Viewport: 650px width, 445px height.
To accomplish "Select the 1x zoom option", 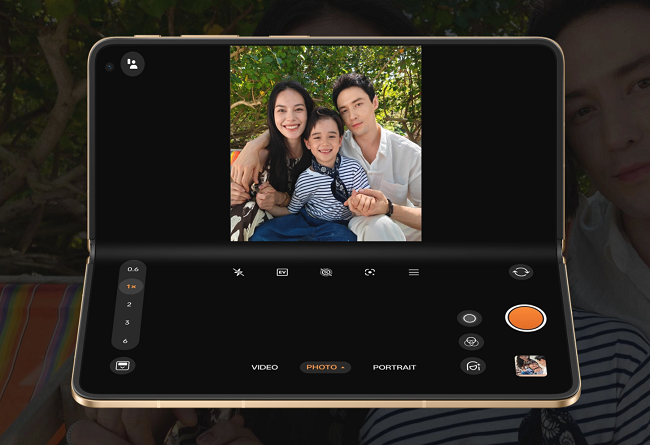I will pos(131,286).
